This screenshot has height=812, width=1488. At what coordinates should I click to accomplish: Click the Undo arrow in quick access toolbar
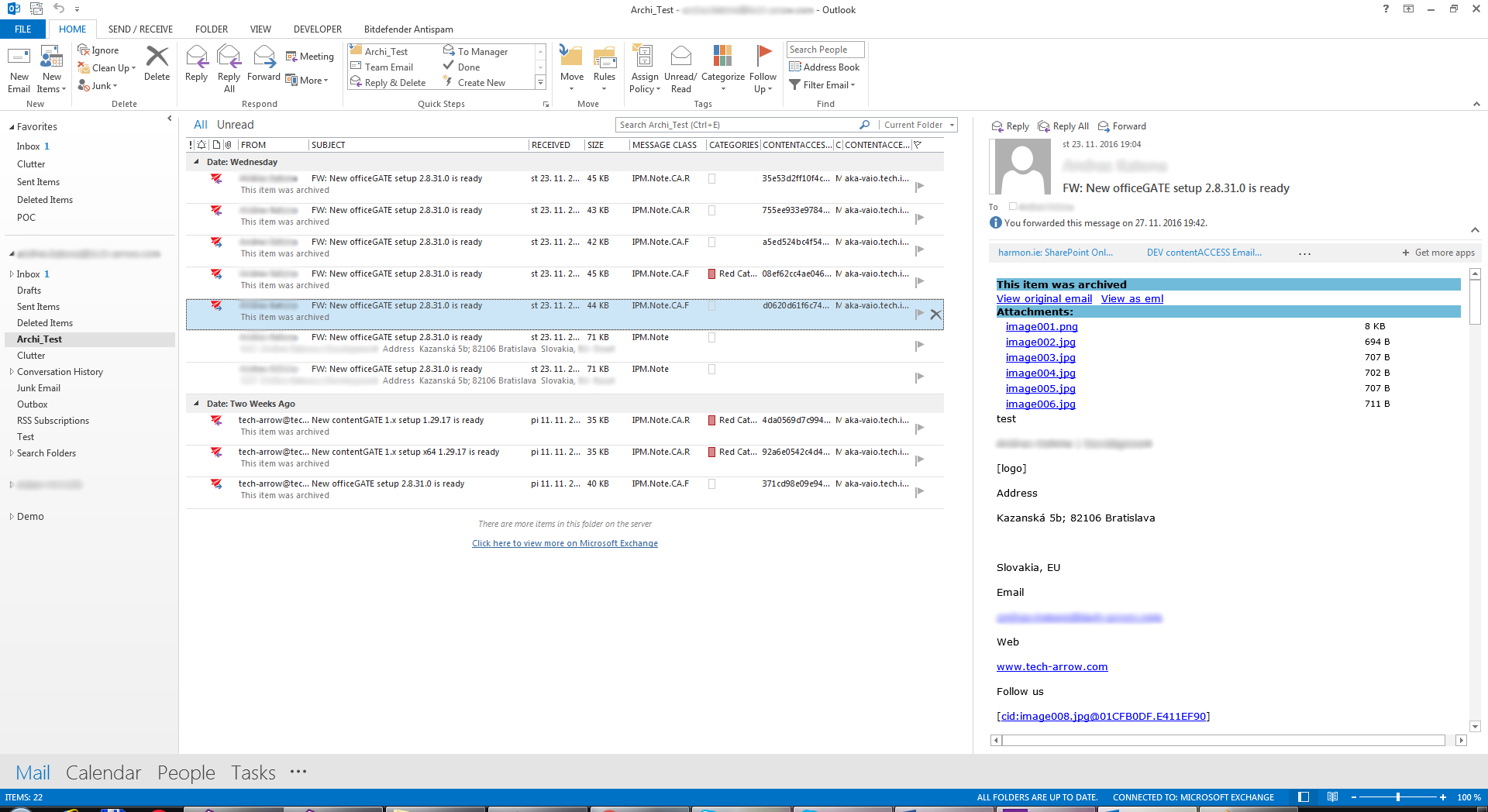click(x=59, y=9)
